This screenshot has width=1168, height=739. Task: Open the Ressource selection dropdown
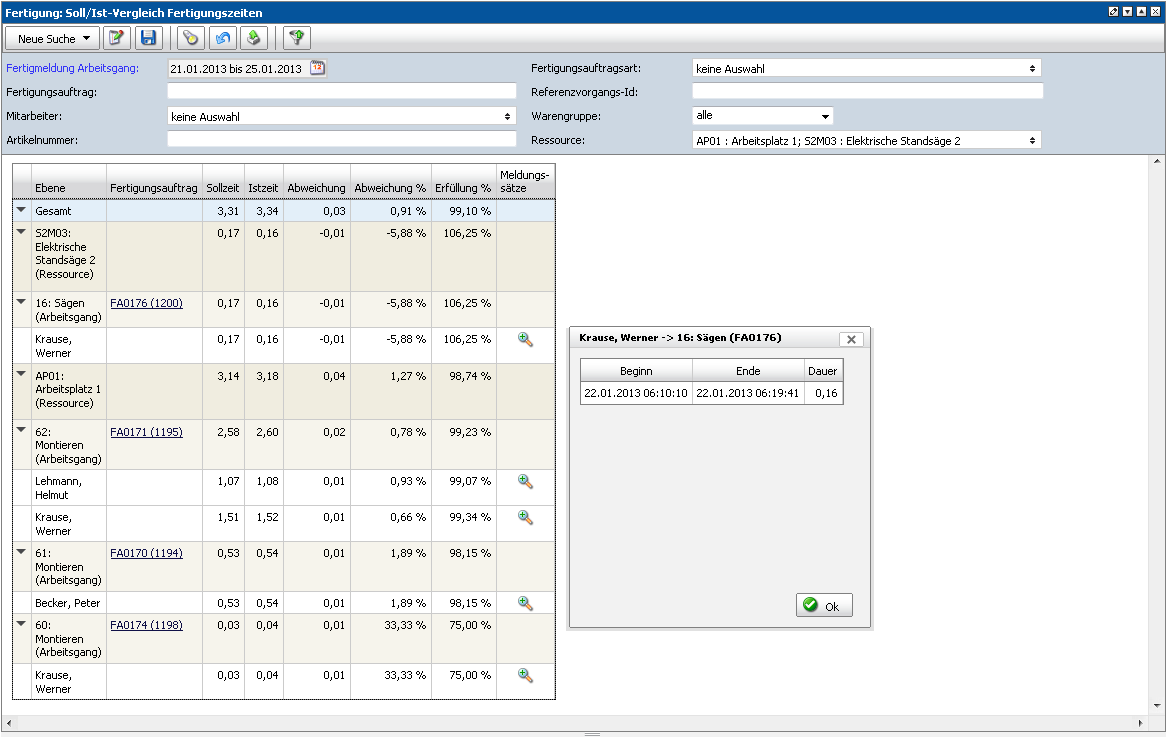tap(866, 141)
